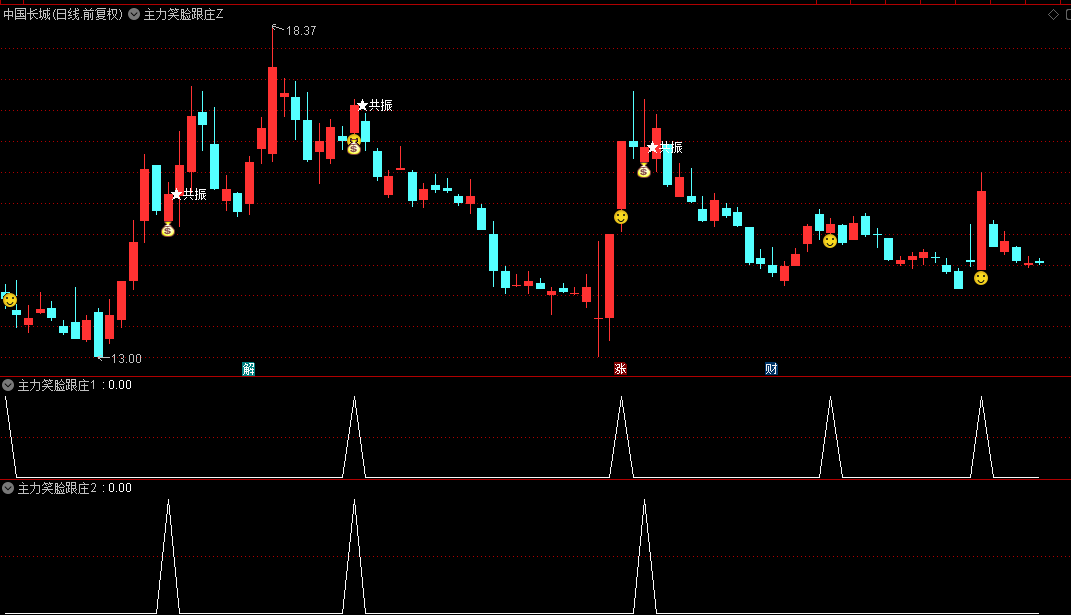Click the rightmost smiley face icon on the chart
This screenshot has width=1071, height=615.
[981, 278]
